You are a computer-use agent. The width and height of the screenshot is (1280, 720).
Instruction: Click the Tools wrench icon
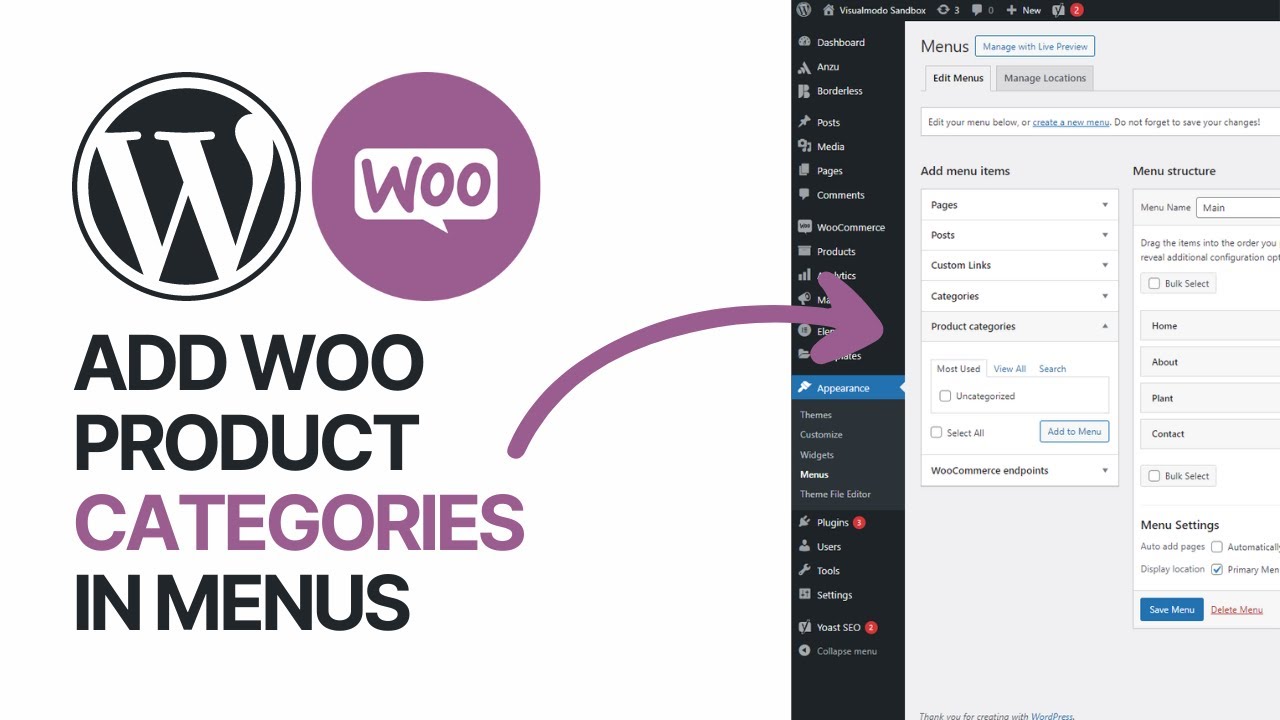[804, 570]
